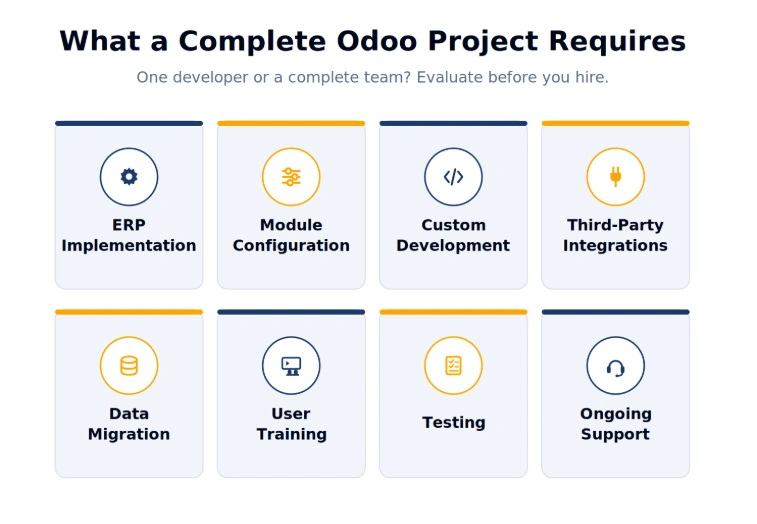Click the Module Configuration label text
Viewport: 757px width, 524px height.
[291, 235]
